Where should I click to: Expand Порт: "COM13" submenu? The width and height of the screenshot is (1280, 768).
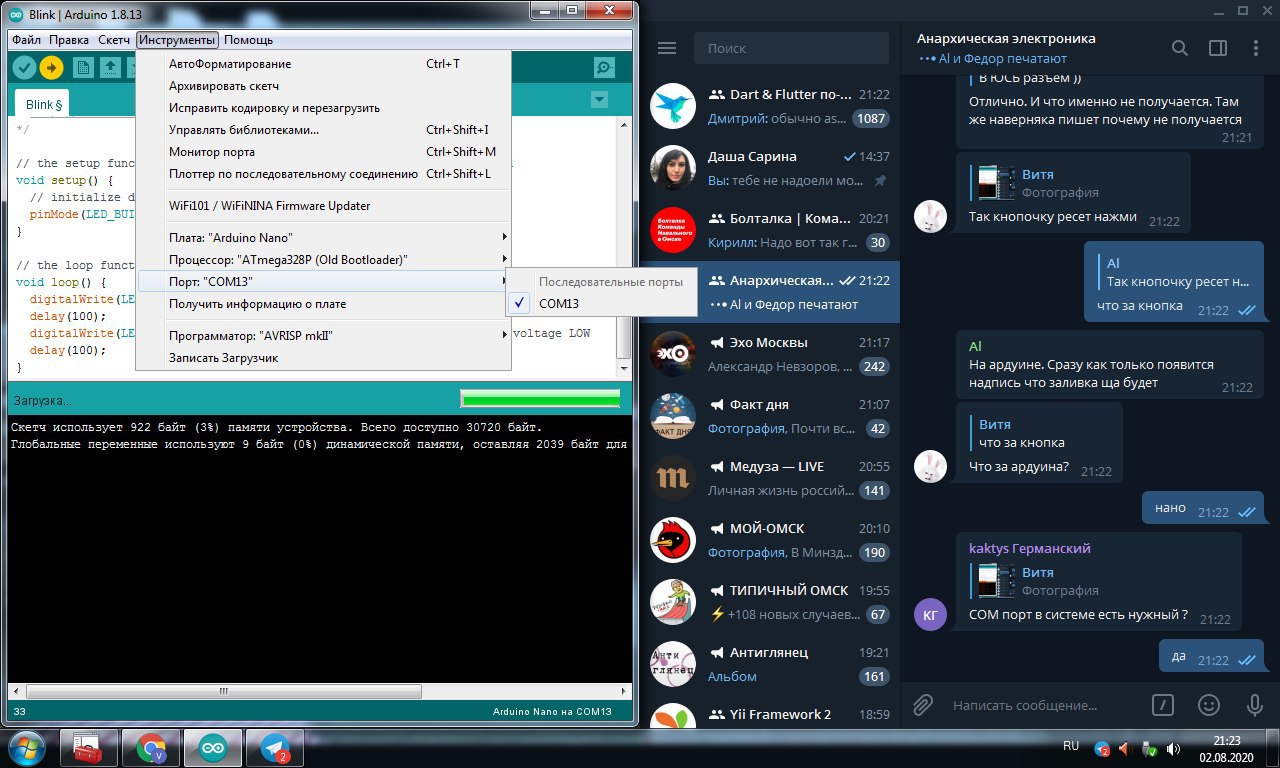tap(323, 282)
